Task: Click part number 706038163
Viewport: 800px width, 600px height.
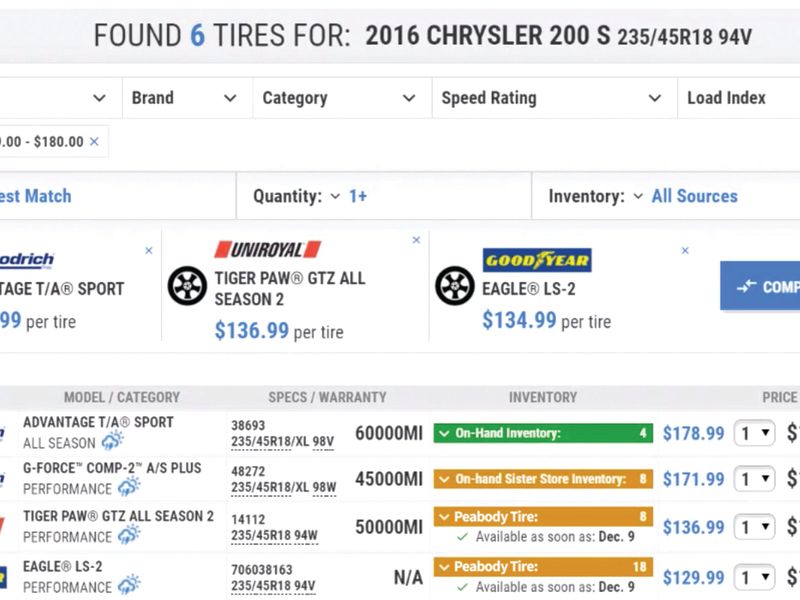Action: pyautogui.click(x=262, y=569)
